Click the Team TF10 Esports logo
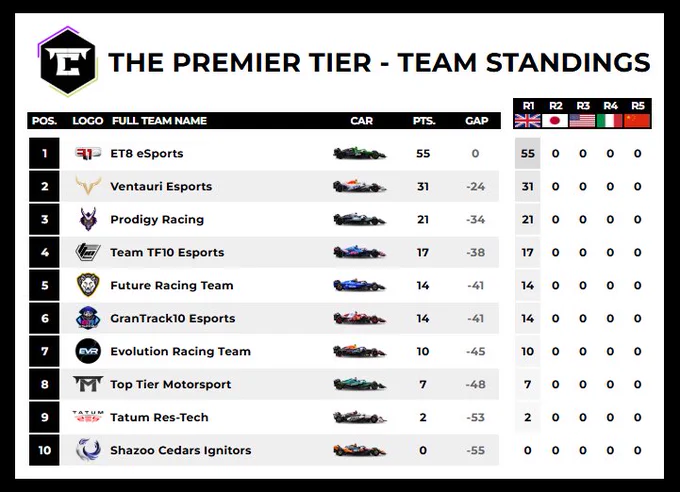 (x=88, y=252)
